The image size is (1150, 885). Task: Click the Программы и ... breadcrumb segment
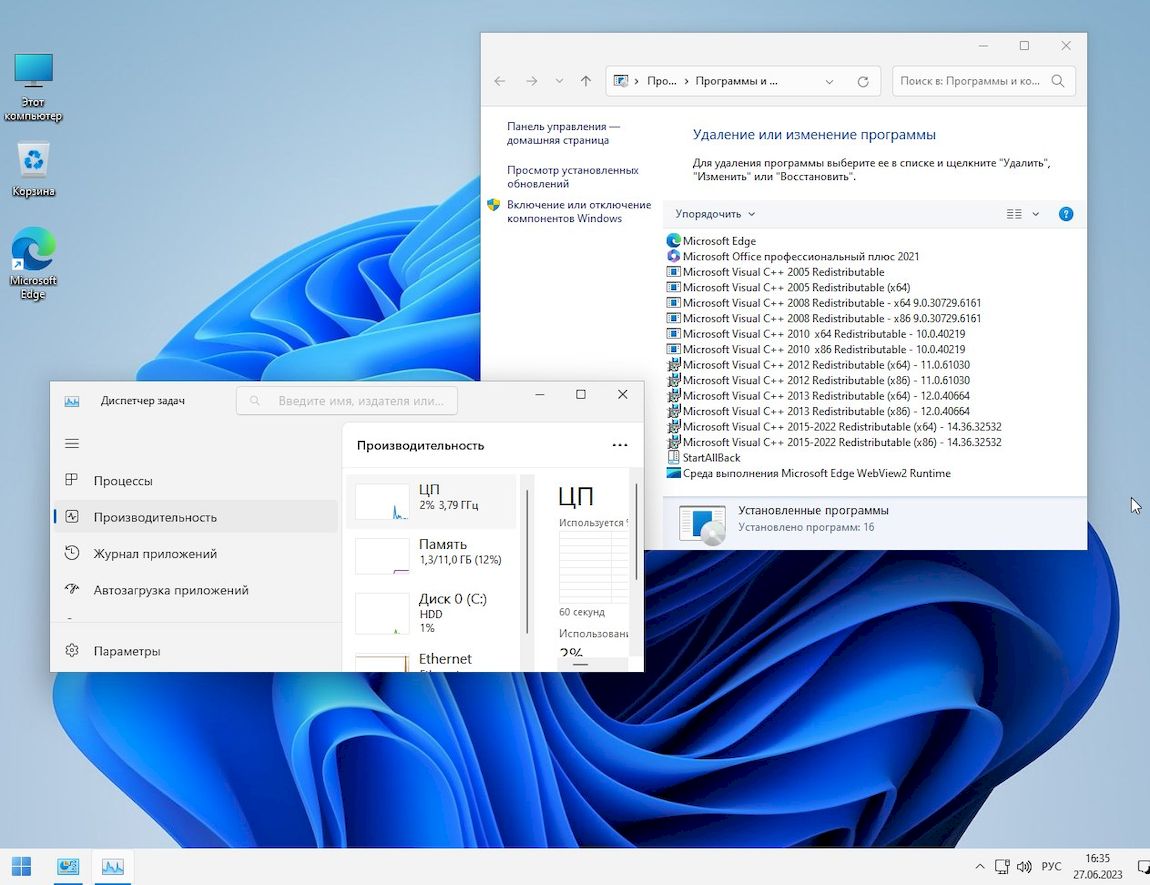(x=736, y=81)
